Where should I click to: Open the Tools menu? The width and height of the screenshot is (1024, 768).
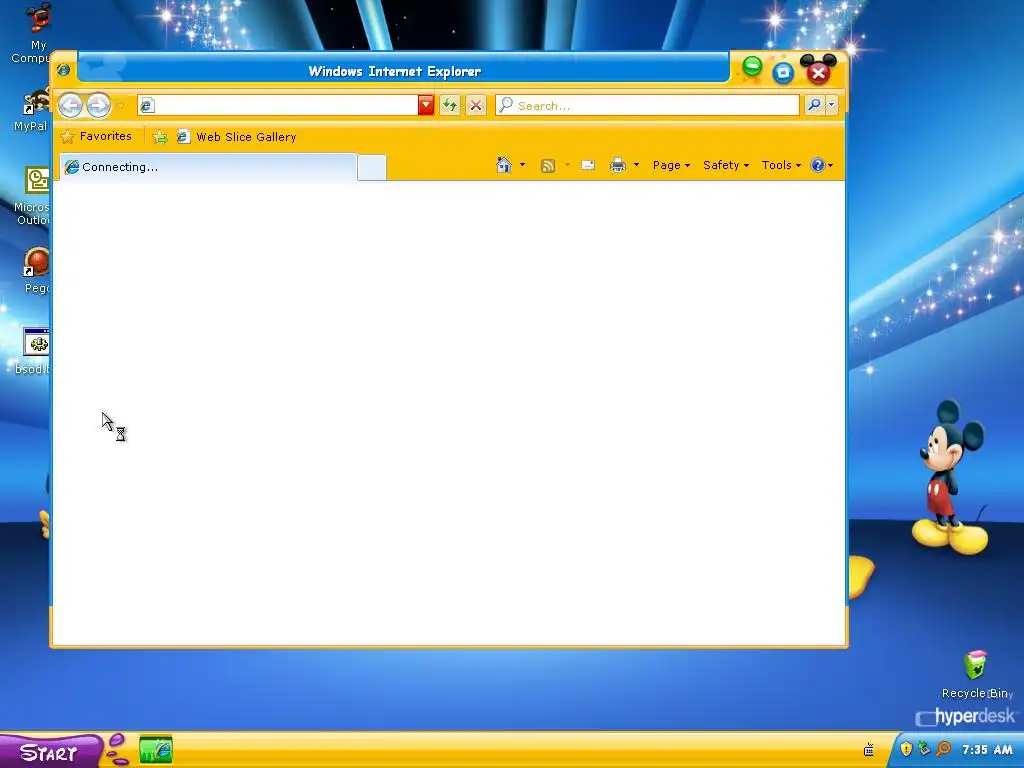[x=781, y=165]
